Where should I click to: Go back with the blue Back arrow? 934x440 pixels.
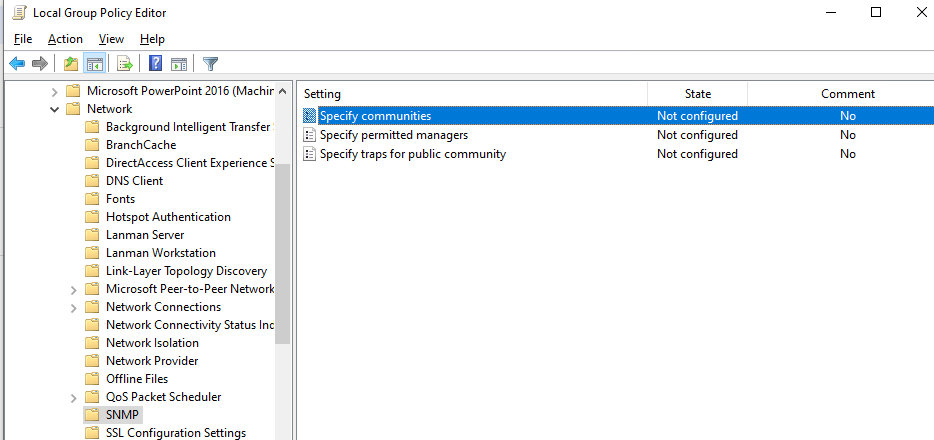pos(17,63)
